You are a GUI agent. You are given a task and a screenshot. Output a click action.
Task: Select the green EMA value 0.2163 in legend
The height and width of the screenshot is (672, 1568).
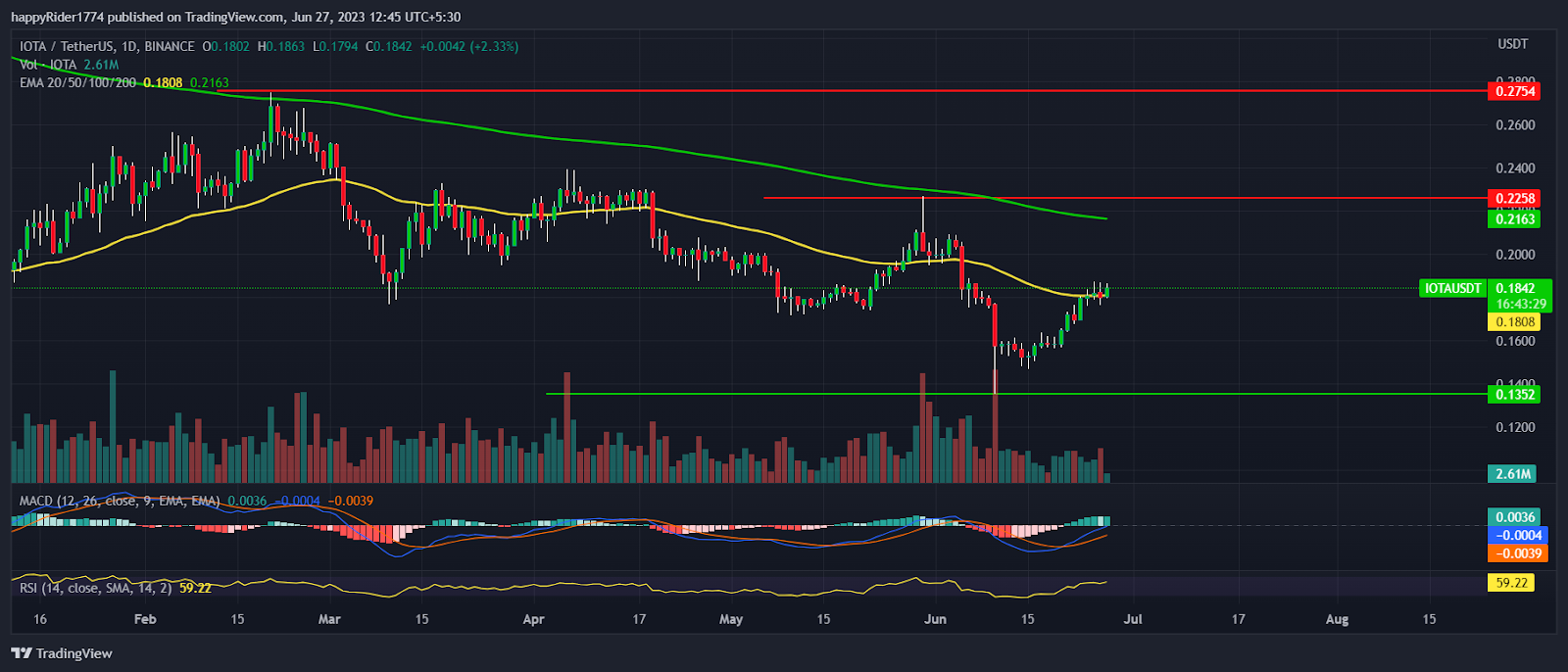click(210, 83)
